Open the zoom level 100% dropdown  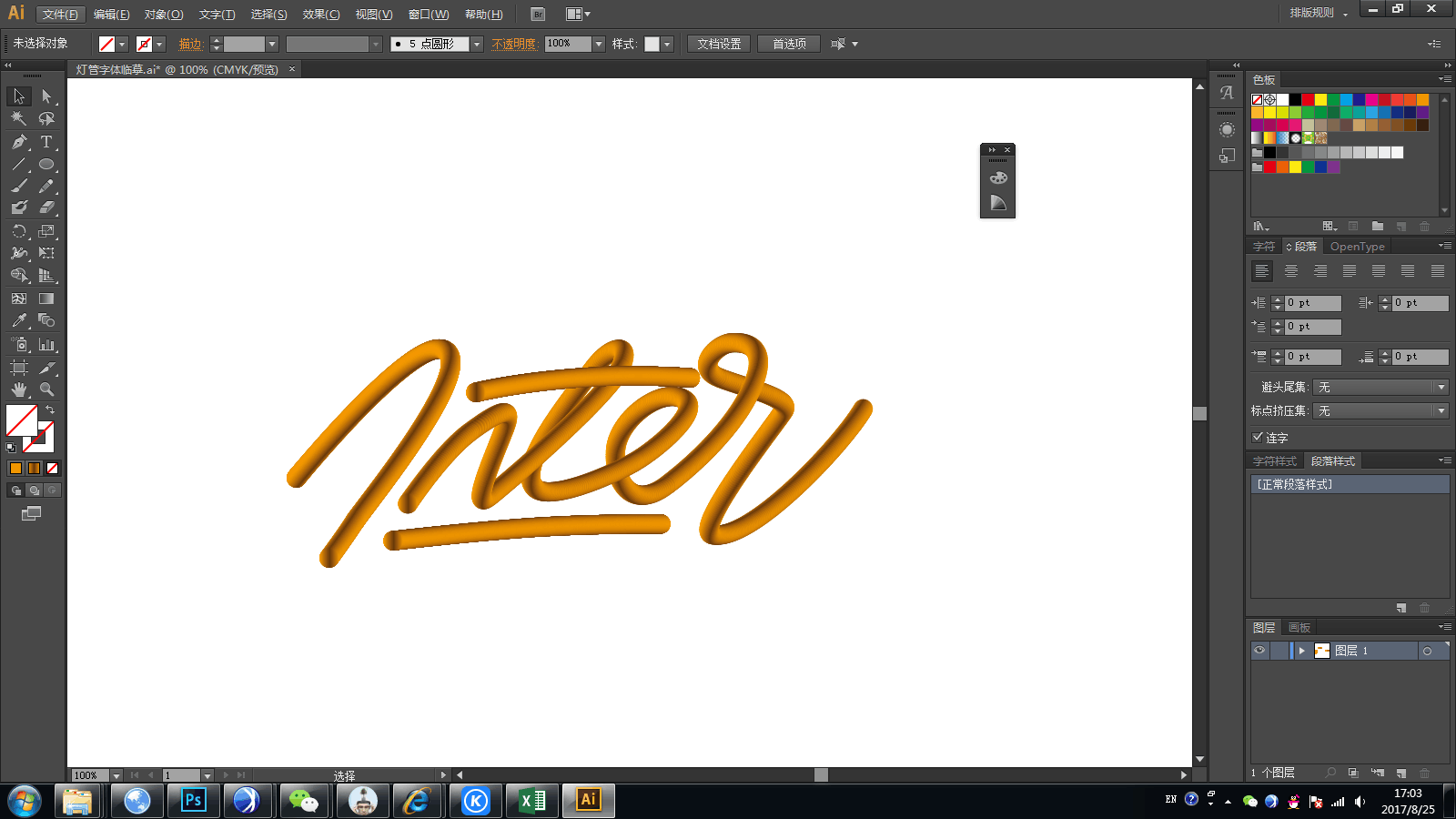(x=116, y=775)
